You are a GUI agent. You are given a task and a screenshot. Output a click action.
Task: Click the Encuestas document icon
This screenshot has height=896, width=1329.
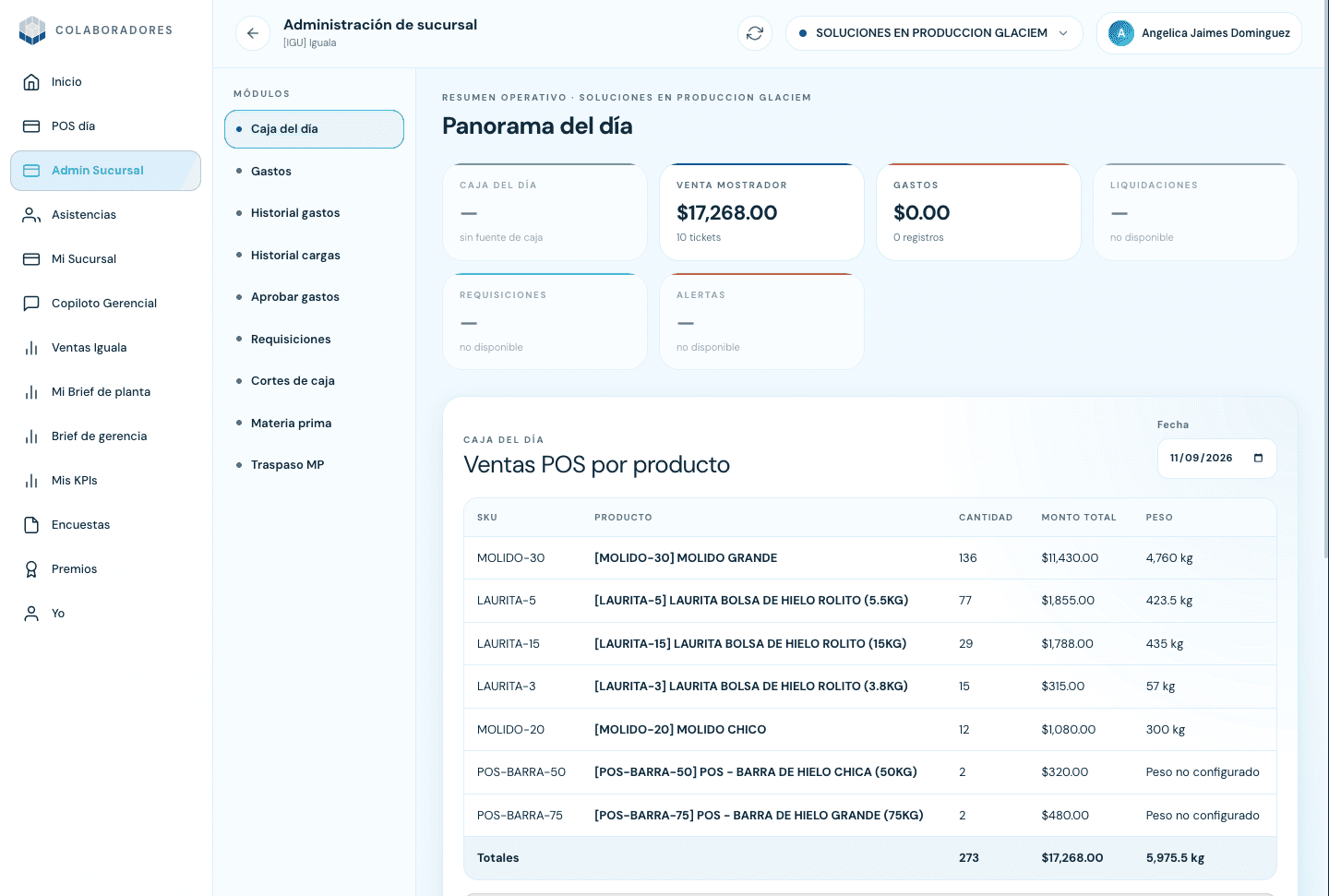tap(31, 525)
